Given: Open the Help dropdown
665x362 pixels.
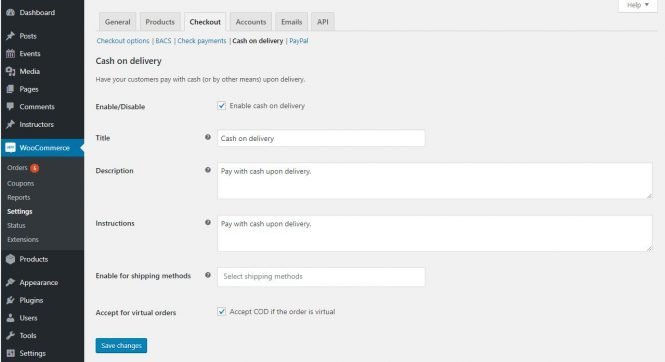Looking at the screenshot, I should click(x=637, y=5).
